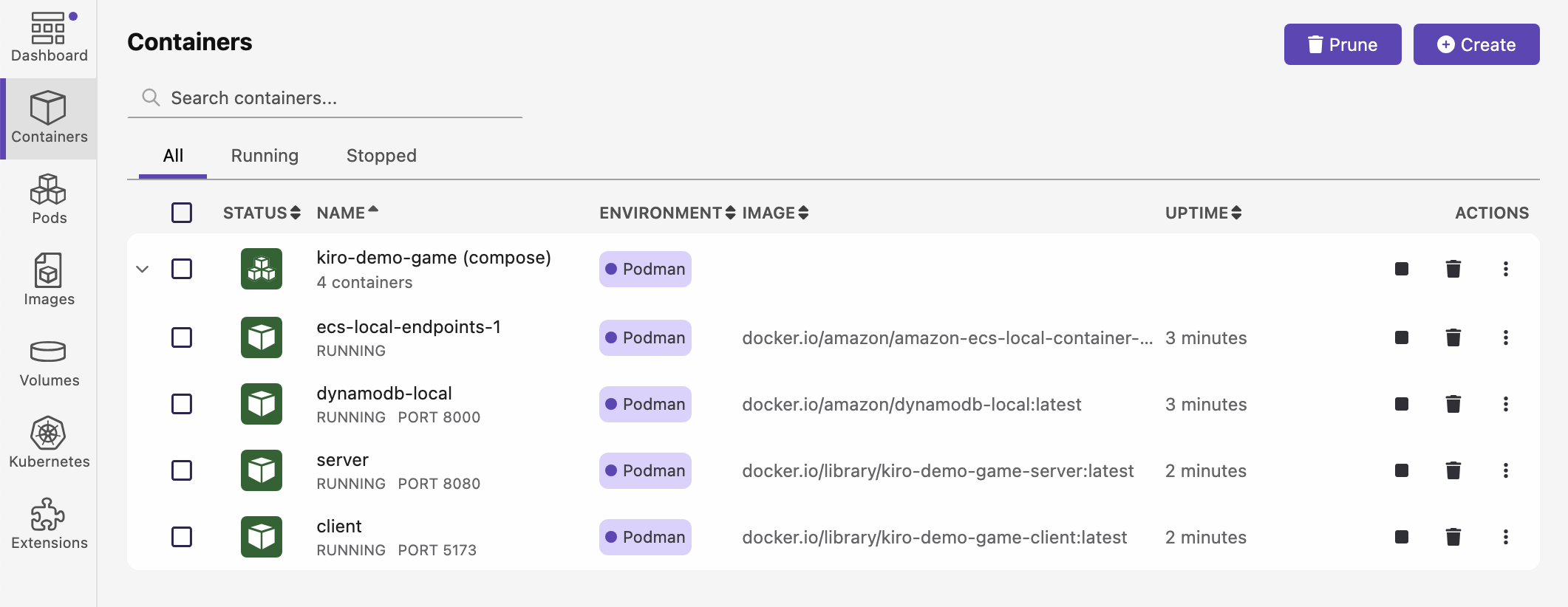This screenshot has height=607, width=1568.
Task: Open Kubernetes sidebar section
Action: tap(49, 443)
